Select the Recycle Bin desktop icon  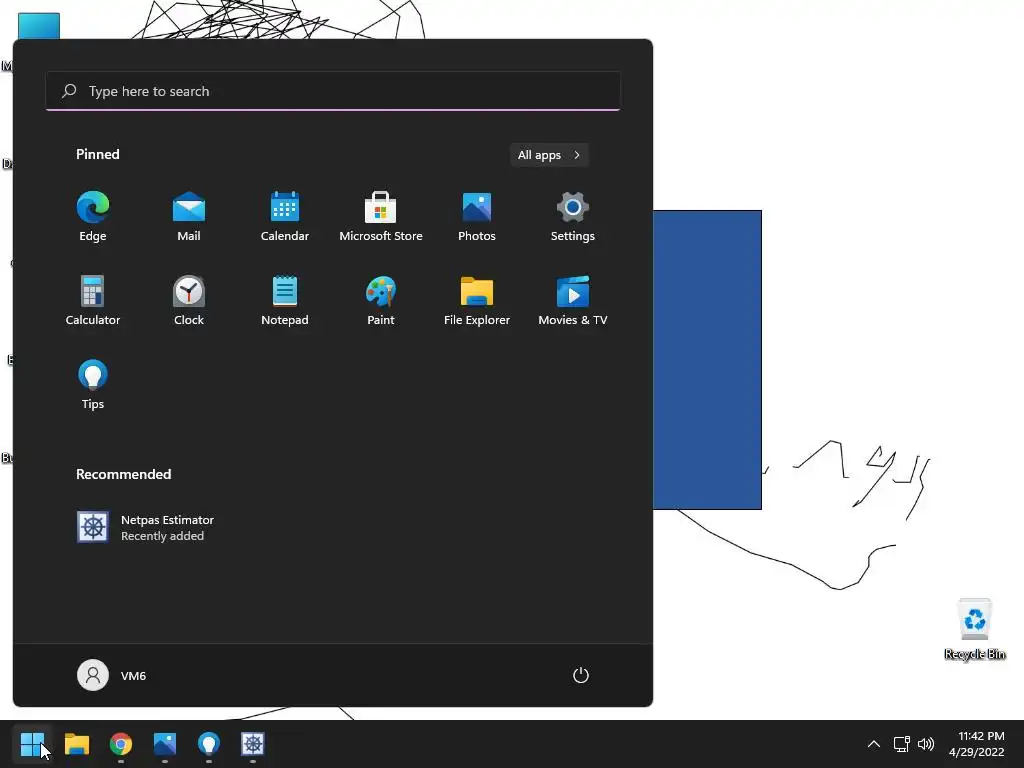coord(975,629)
